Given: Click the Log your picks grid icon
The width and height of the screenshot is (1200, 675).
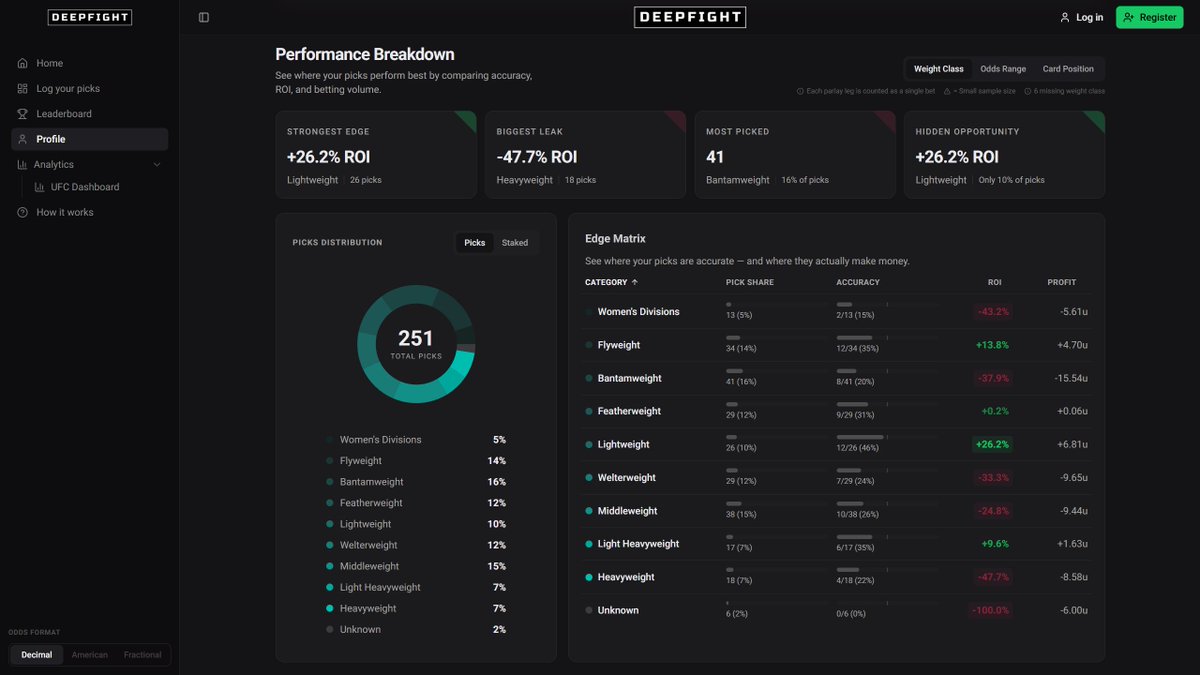Looking at the screenshot, I should 22,88.
